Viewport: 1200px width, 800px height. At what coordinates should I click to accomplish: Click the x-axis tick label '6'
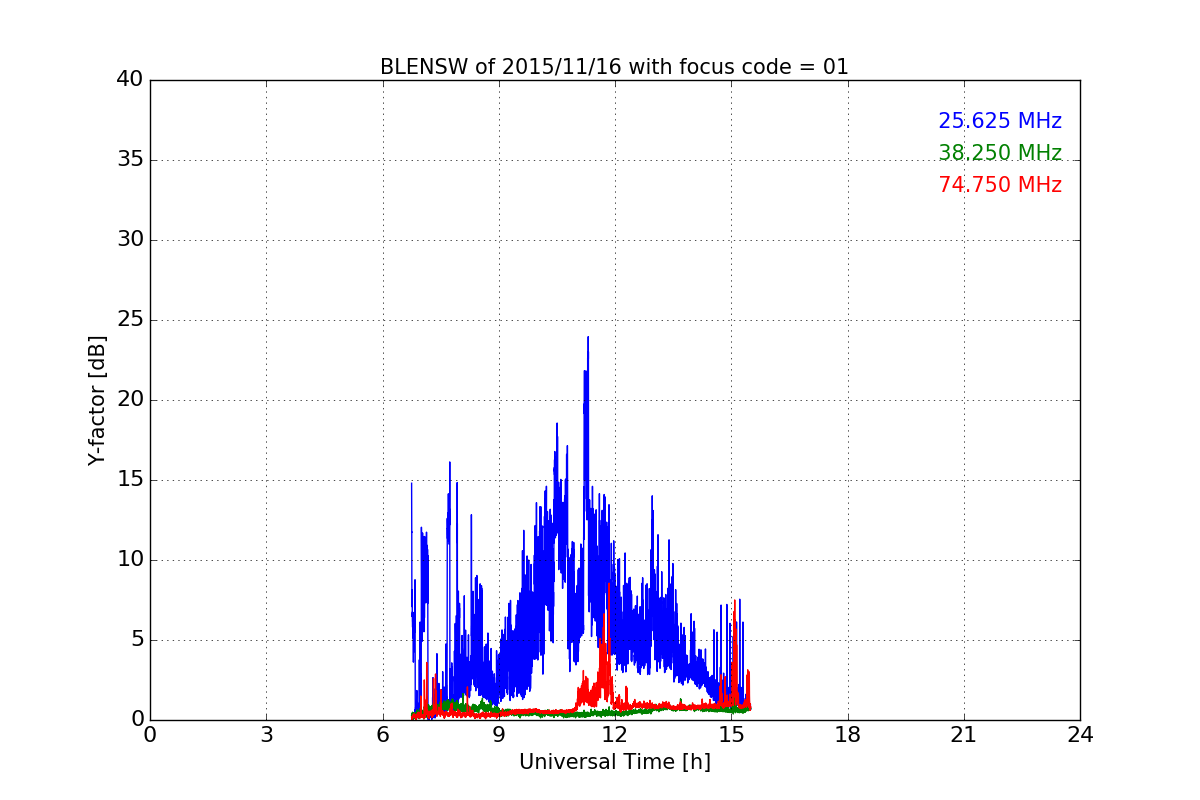pyautogui.click(x=383, y=734)
